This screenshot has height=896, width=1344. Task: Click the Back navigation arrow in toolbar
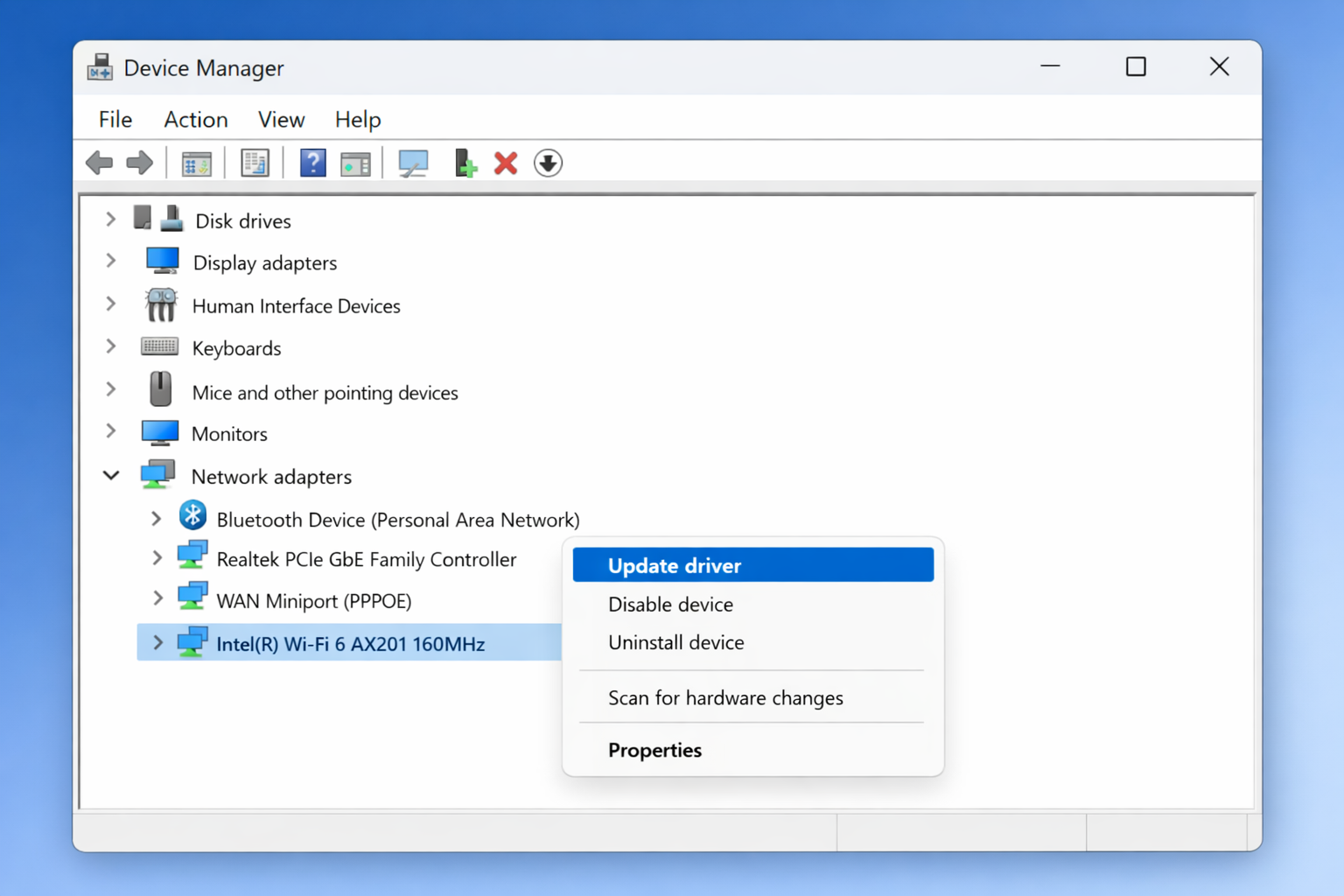click(99, 163)
